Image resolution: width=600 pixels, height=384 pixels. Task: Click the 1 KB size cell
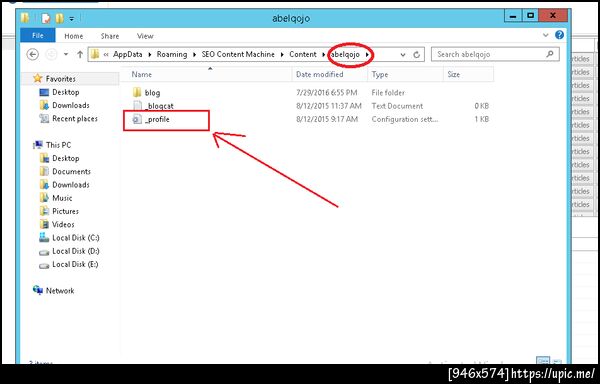point(481,119)
